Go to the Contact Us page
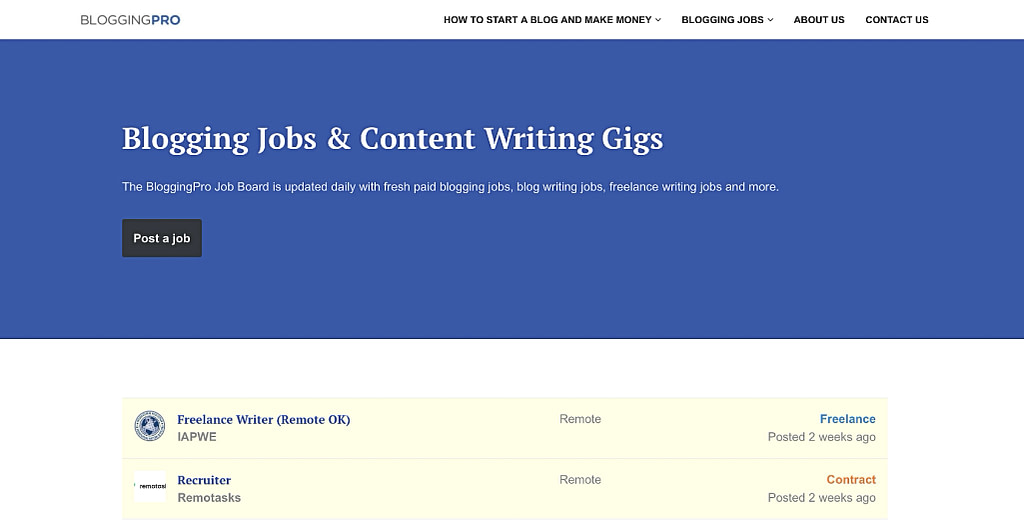The height and width of the screenshot is (520, 1024). (x=897, y=20)
